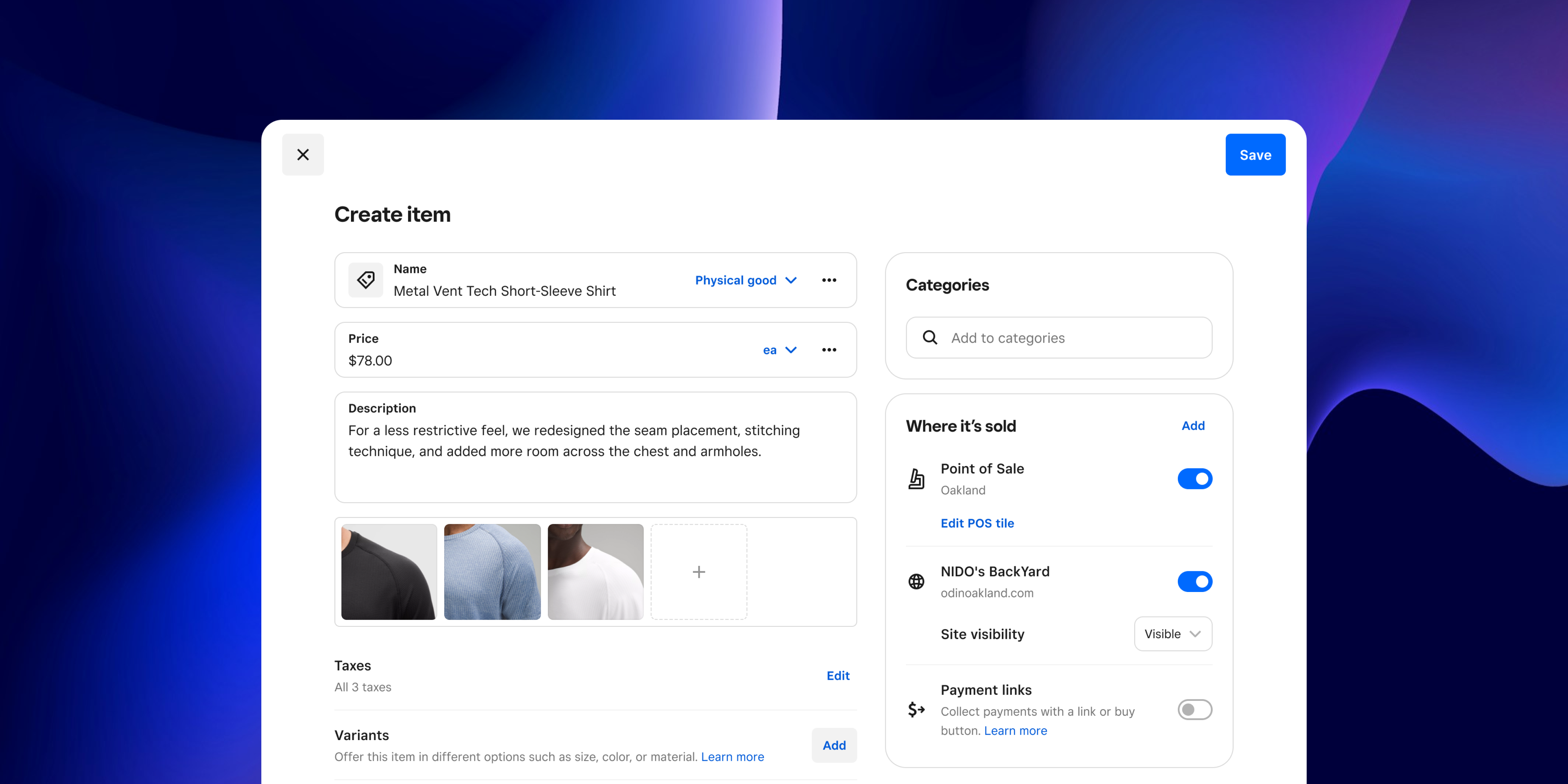Edit the Taxes setting
1568x784 pixels.
pyautogui.click(x=838, y=675)
